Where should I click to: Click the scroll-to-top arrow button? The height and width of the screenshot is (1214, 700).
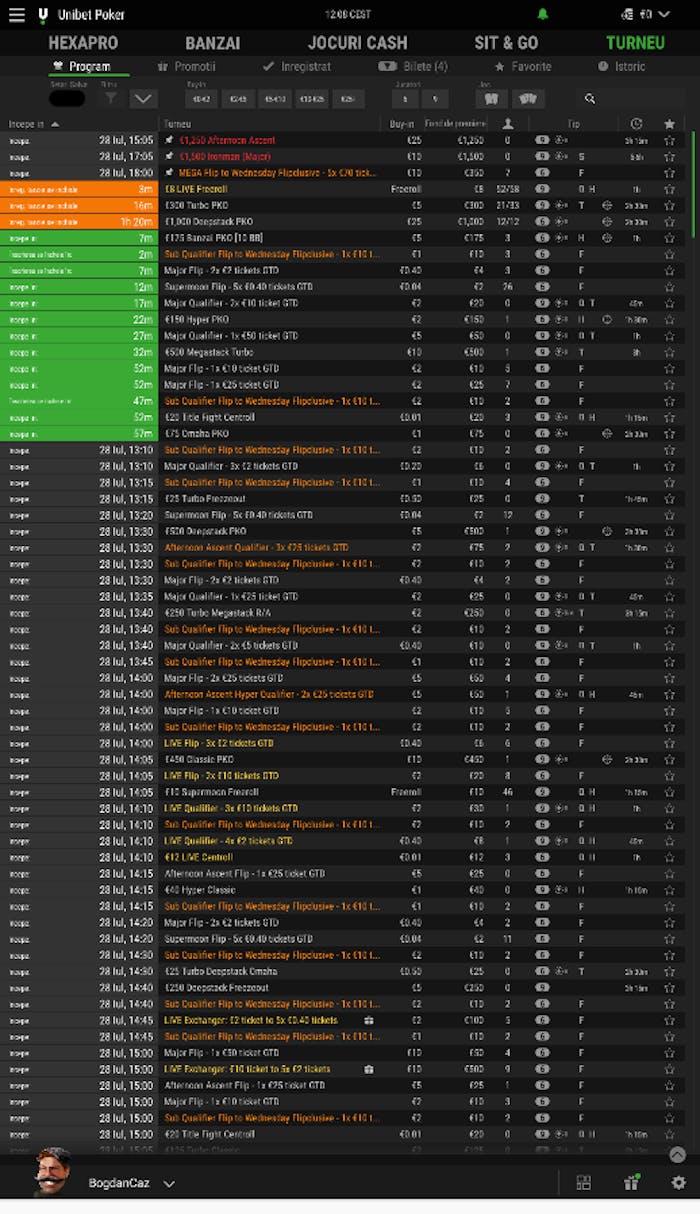(x=677, y=1155)
